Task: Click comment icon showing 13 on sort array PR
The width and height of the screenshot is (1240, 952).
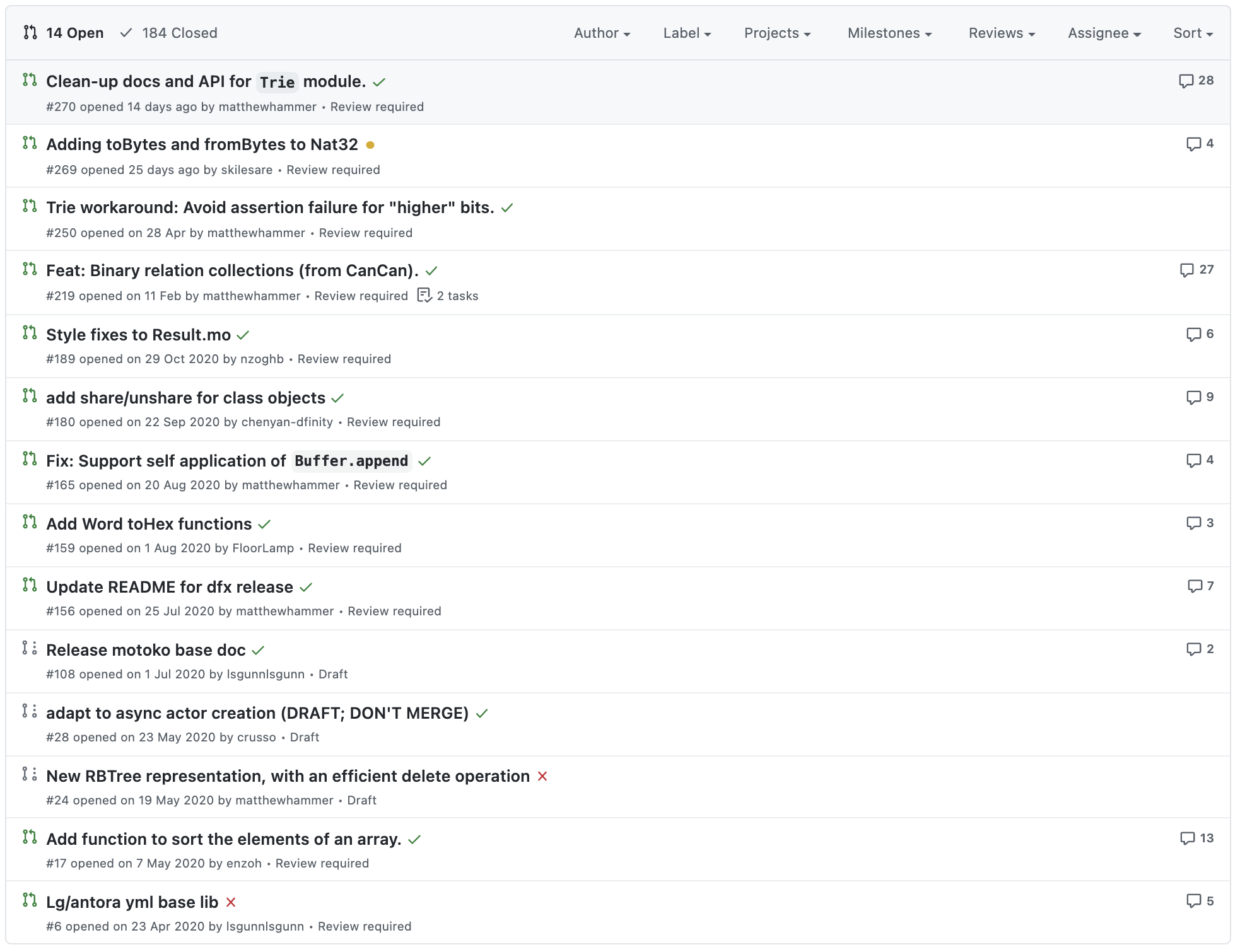Action: pyautogui.click(x=1187, y=838)
